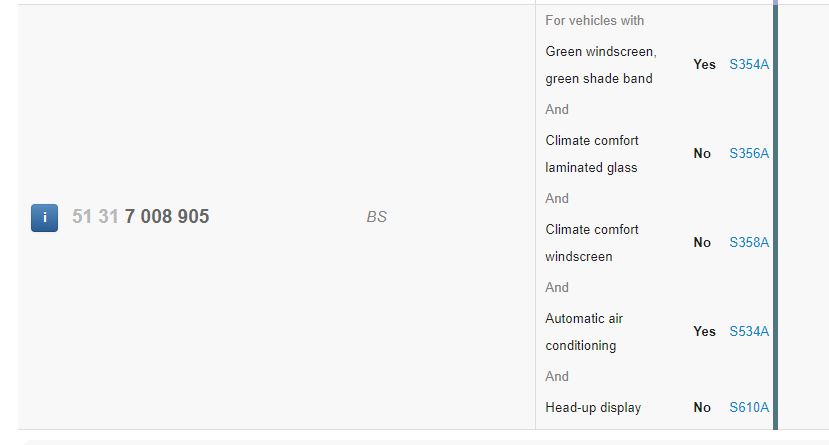The width and height of the screenshot is (829, 445).
Task: Open the S356A option code link
Action: [749, 153]
